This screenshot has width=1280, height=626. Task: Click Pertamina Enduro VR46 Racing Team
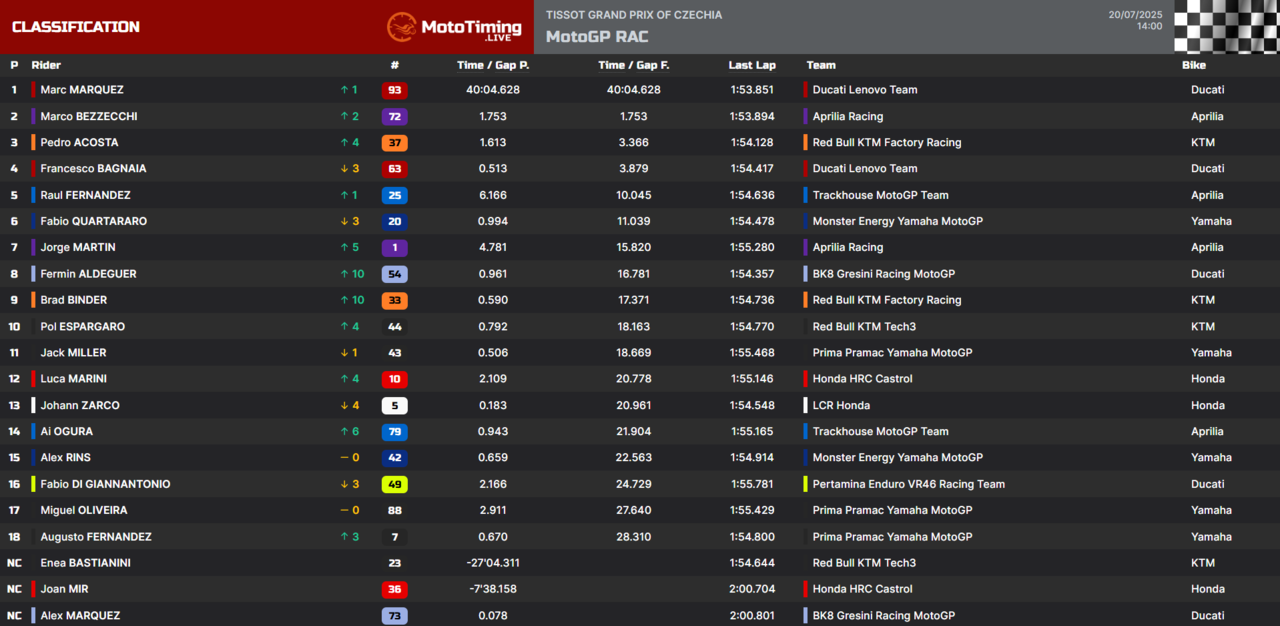tap(909, 484)
